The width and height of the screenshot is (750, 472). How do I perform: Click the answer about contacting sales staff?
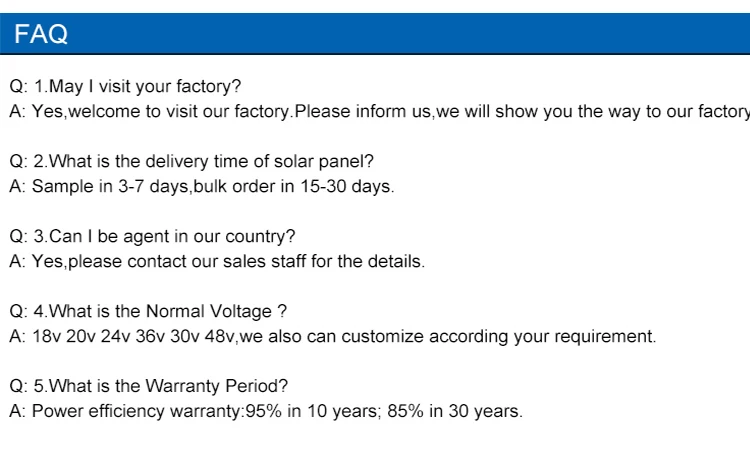coord(217,262)
